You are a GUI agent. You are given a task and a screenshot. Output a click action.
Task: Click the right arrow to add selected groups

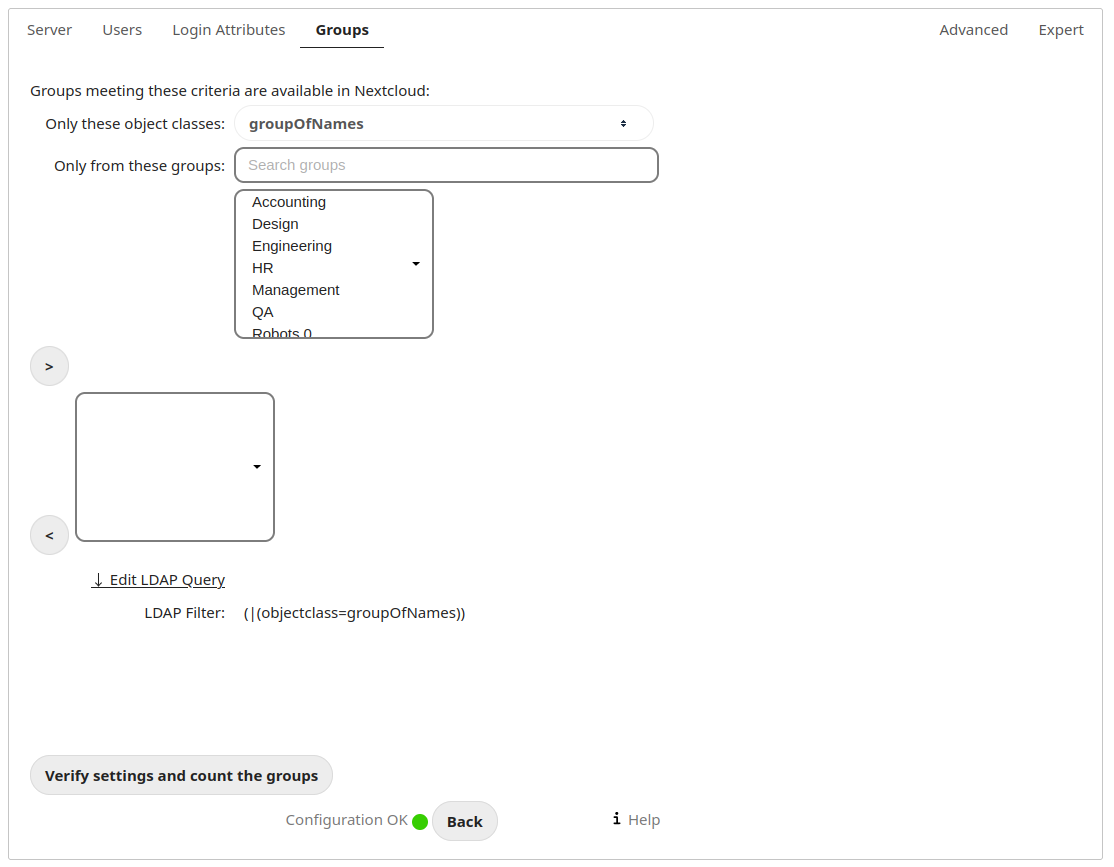[x=49, y=366]
